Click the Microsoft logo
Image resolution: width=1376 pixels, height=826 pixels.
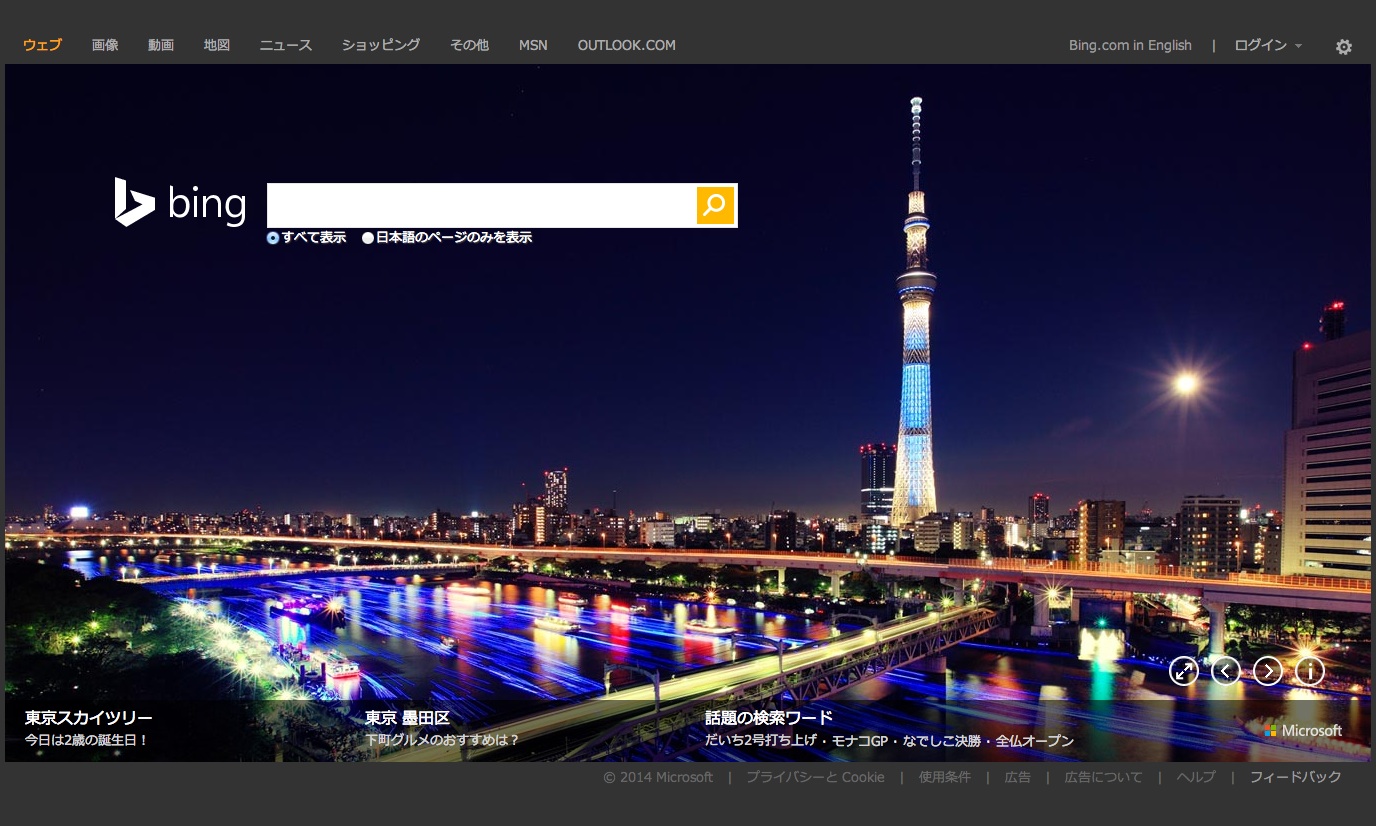pos(1303,731)
